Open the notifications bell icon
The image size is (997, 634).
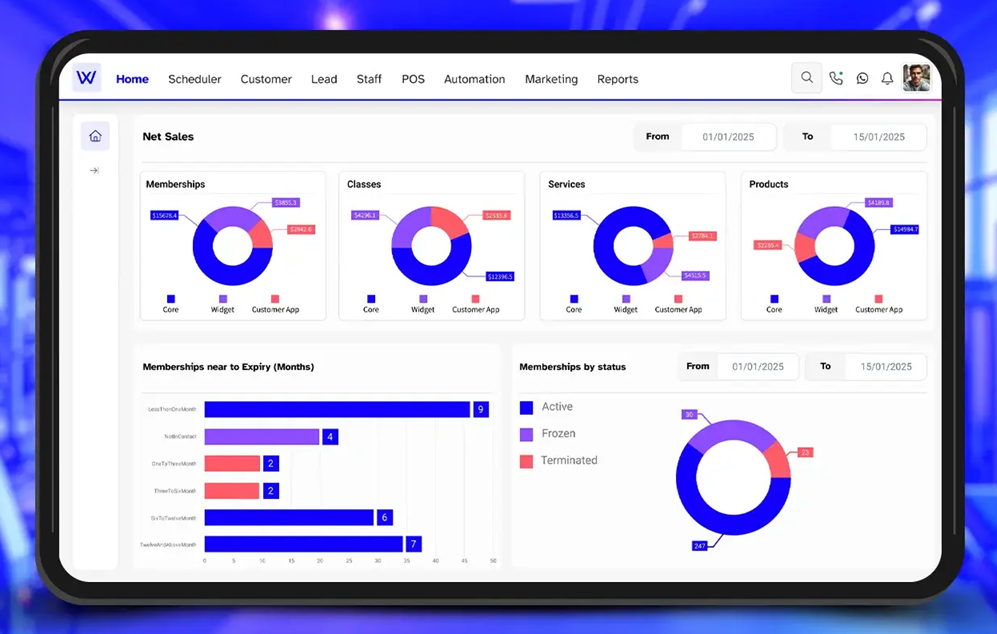coord(887,77)
